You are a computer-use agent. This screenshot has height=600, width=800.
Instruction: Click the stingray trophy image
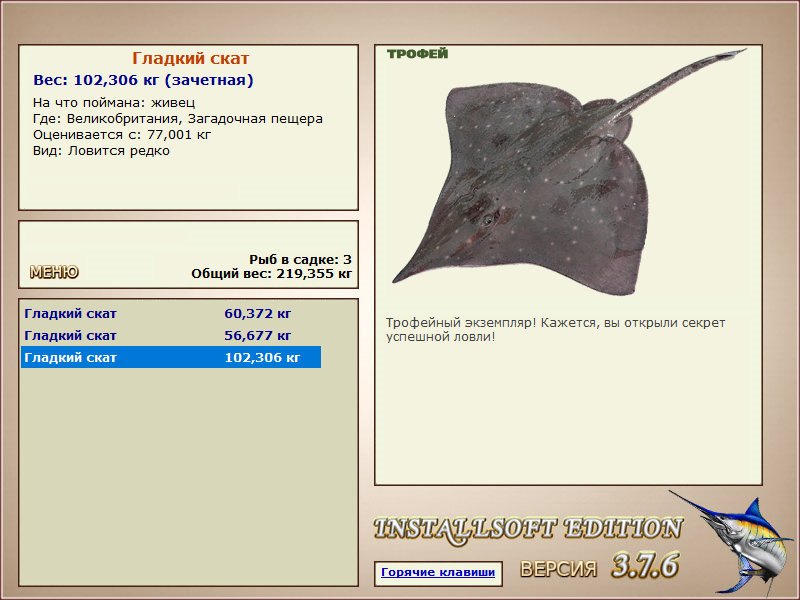tap(569, 172)
